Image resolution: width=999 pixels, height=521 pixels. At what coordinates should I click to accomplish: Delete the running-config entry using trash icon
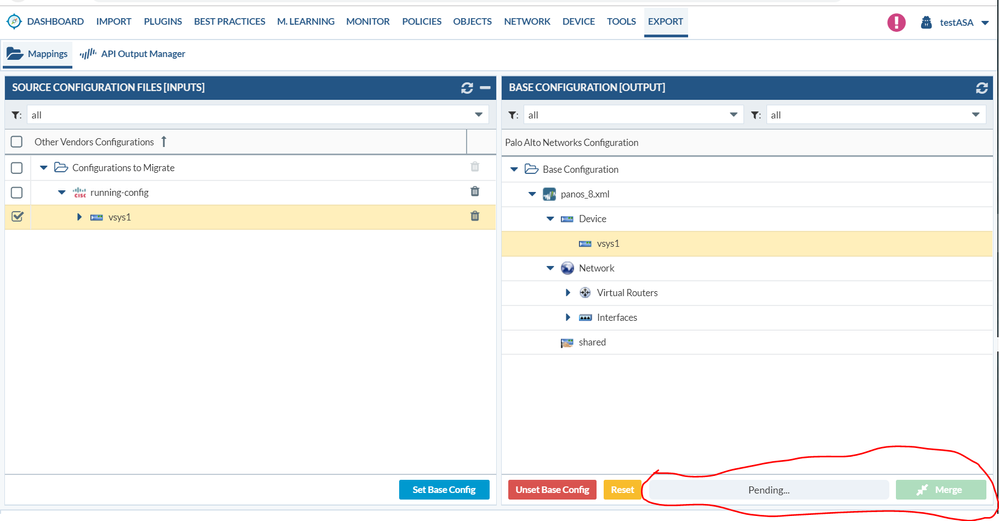click(475, 192)
